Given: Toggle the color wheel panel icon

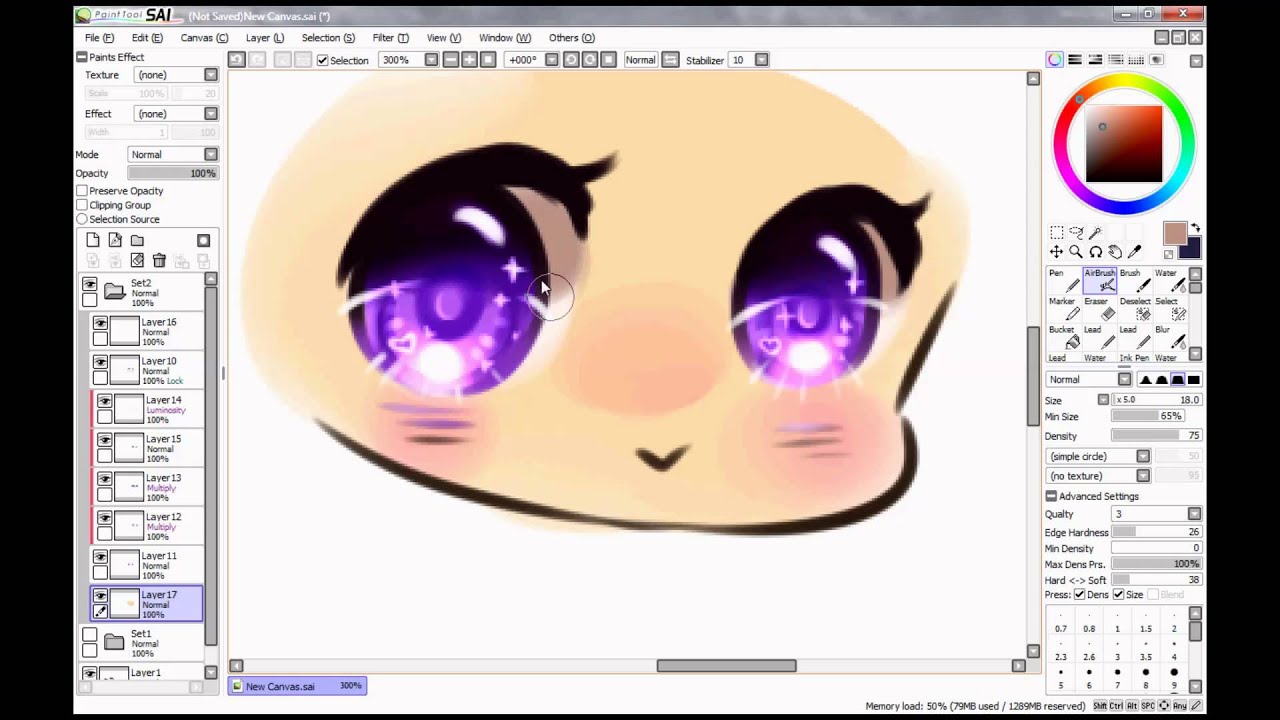Looking at the screenshot, I should 1055,60.
